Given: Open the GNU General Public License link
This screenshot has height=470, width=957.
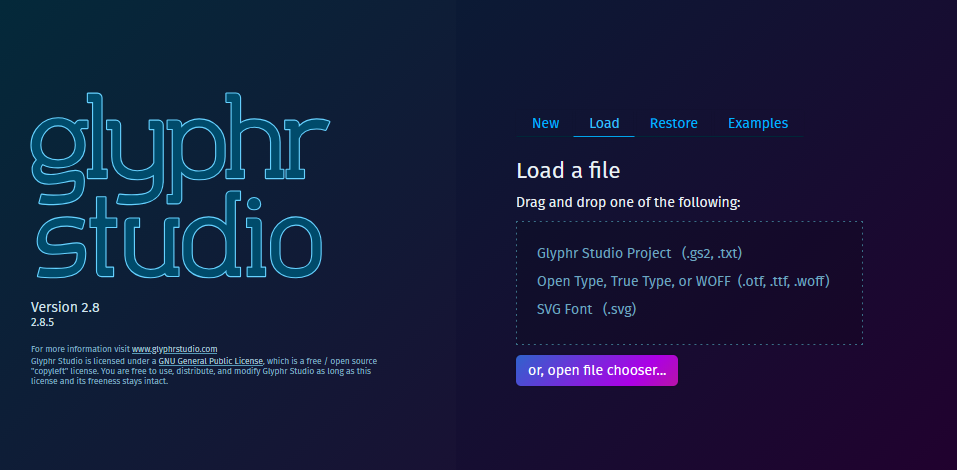Looking at the screenshot, I should (211, 361).
